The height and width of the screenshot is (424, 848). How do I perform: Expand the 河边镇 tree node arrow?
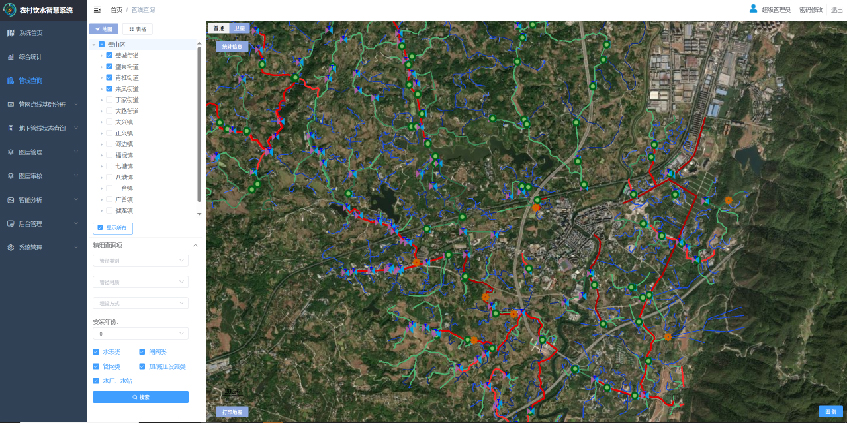[102, 144]
